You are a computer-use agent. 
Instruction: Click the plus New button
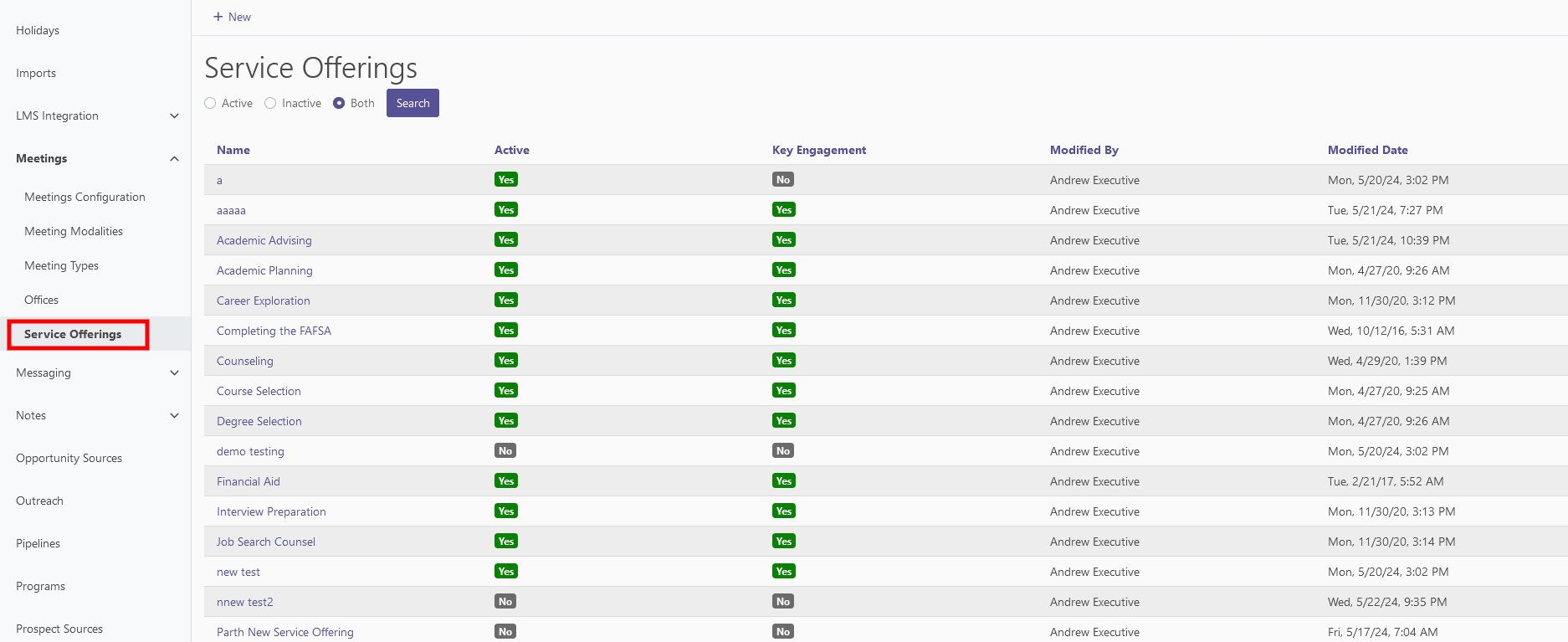tap(232, 17)
